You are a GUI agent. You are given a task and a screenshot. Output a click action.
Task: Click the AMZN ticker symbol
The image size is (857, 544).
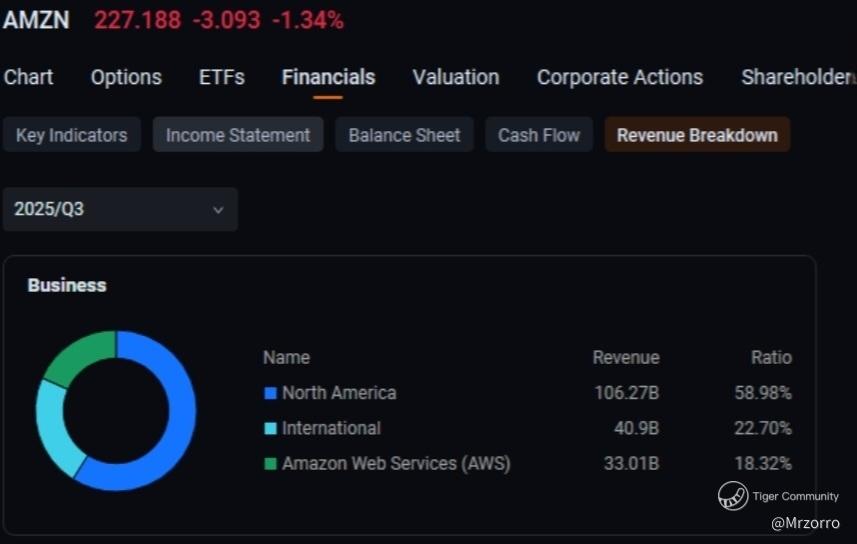click(37, 20)
